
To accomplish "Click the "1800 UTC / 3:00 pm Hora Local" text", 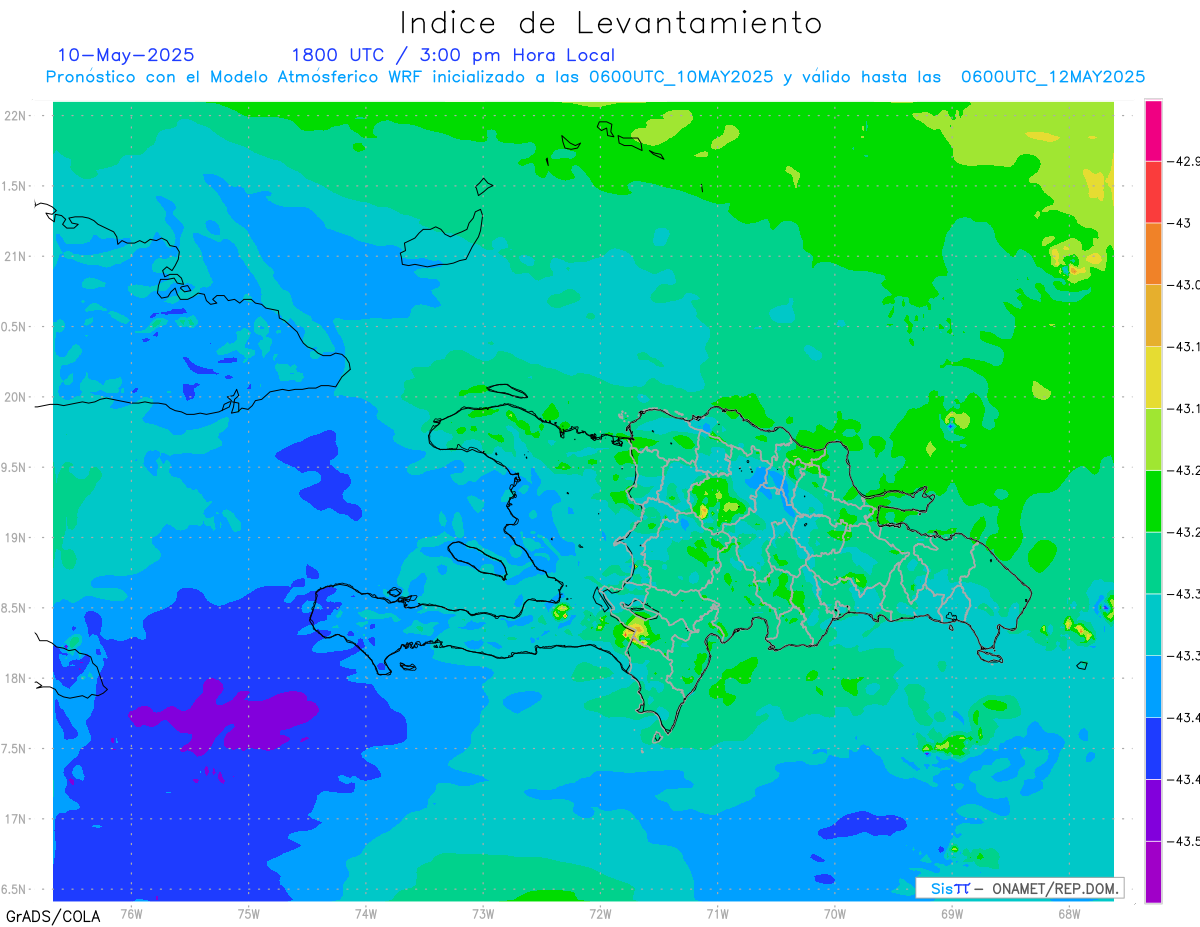I will (453, 55).
